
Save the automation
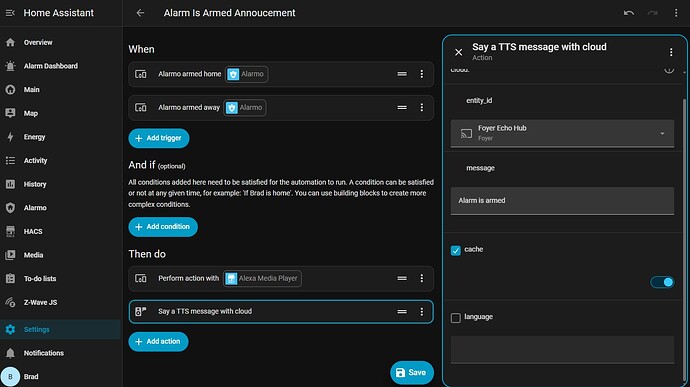[411, 372]
